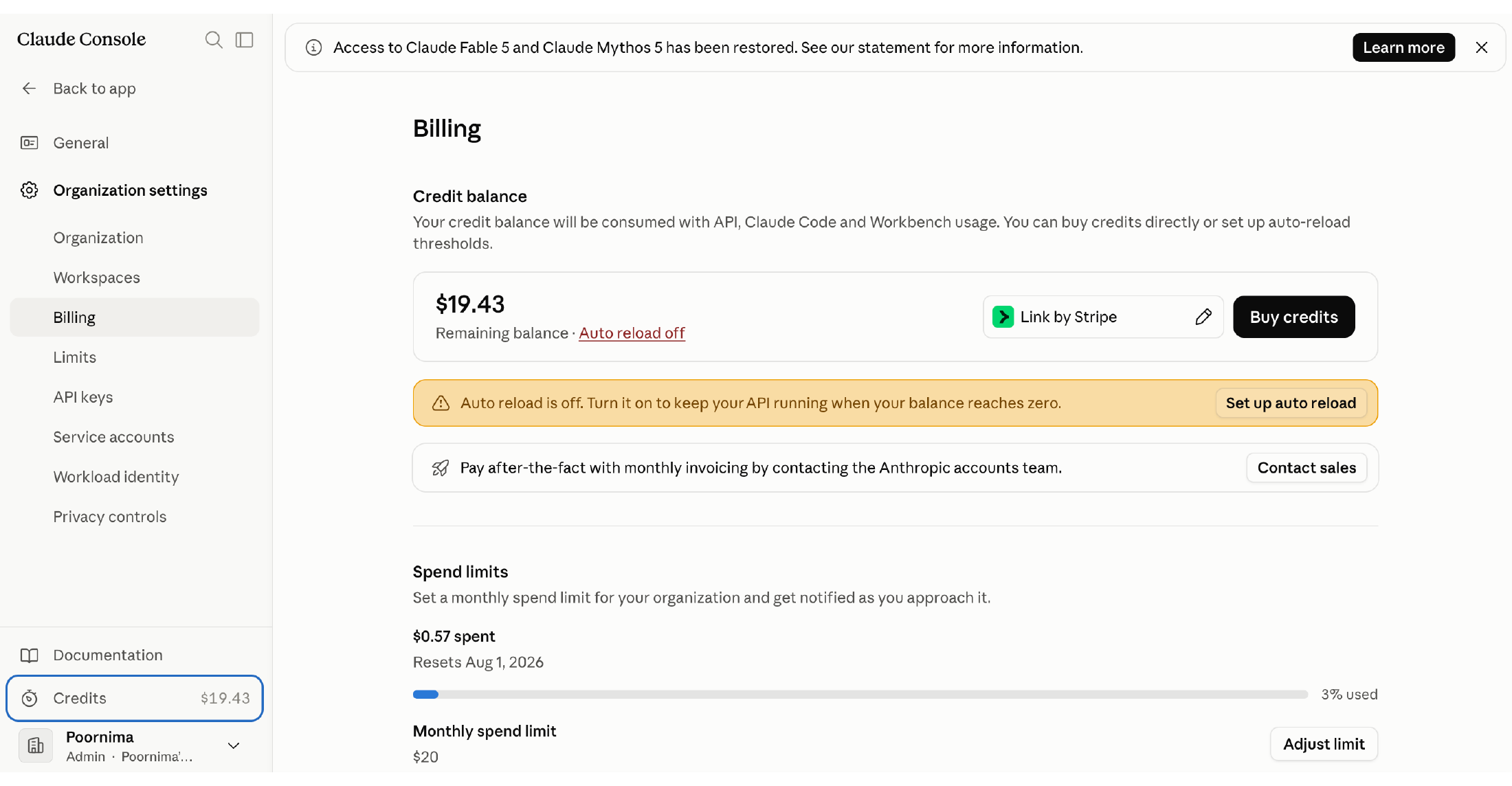Click the General card icon
The image size is (1512, 786).
29,143
